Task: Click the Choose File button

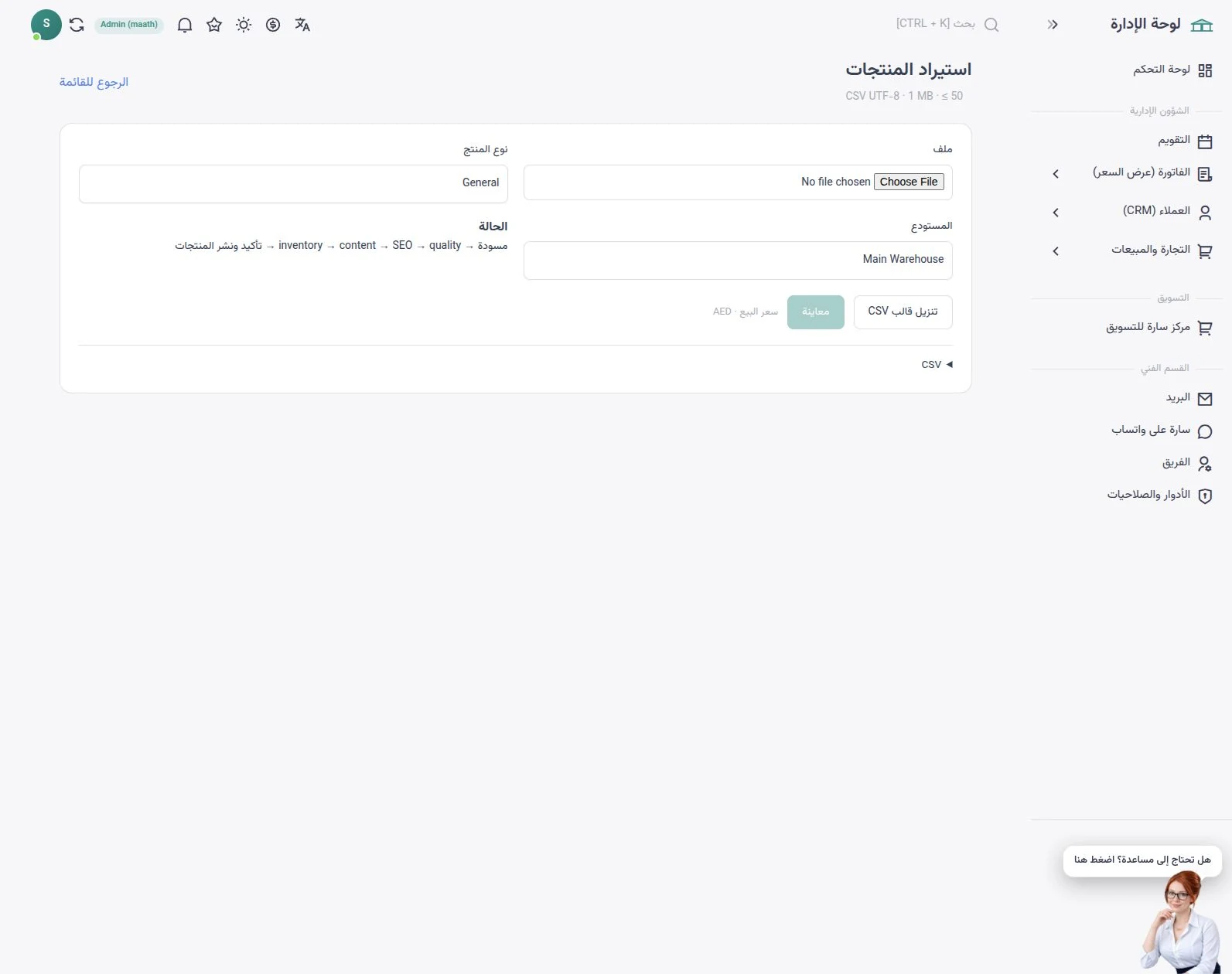Action: tap(909, 182)
